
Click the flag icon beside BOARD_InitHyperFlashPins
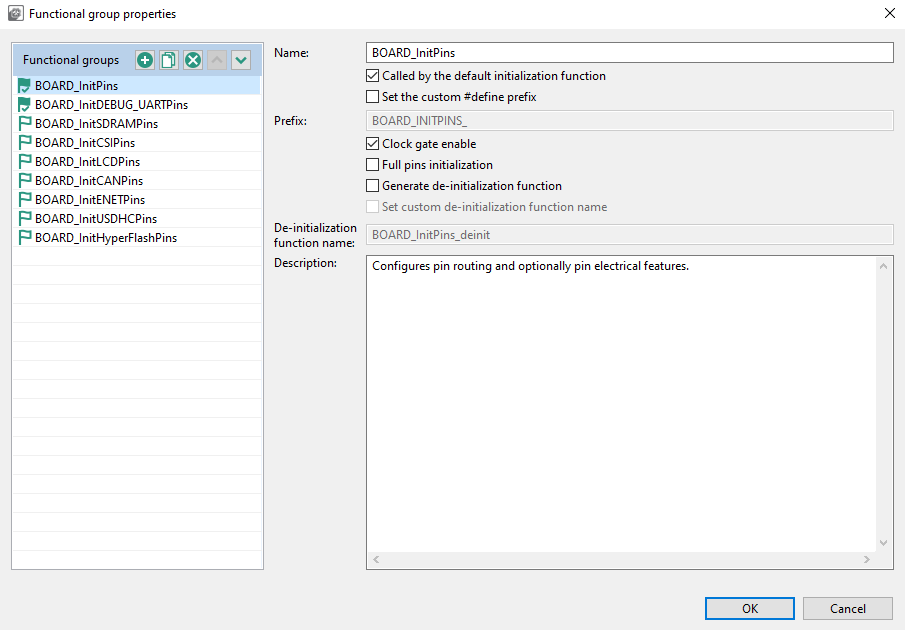point(24,238)
